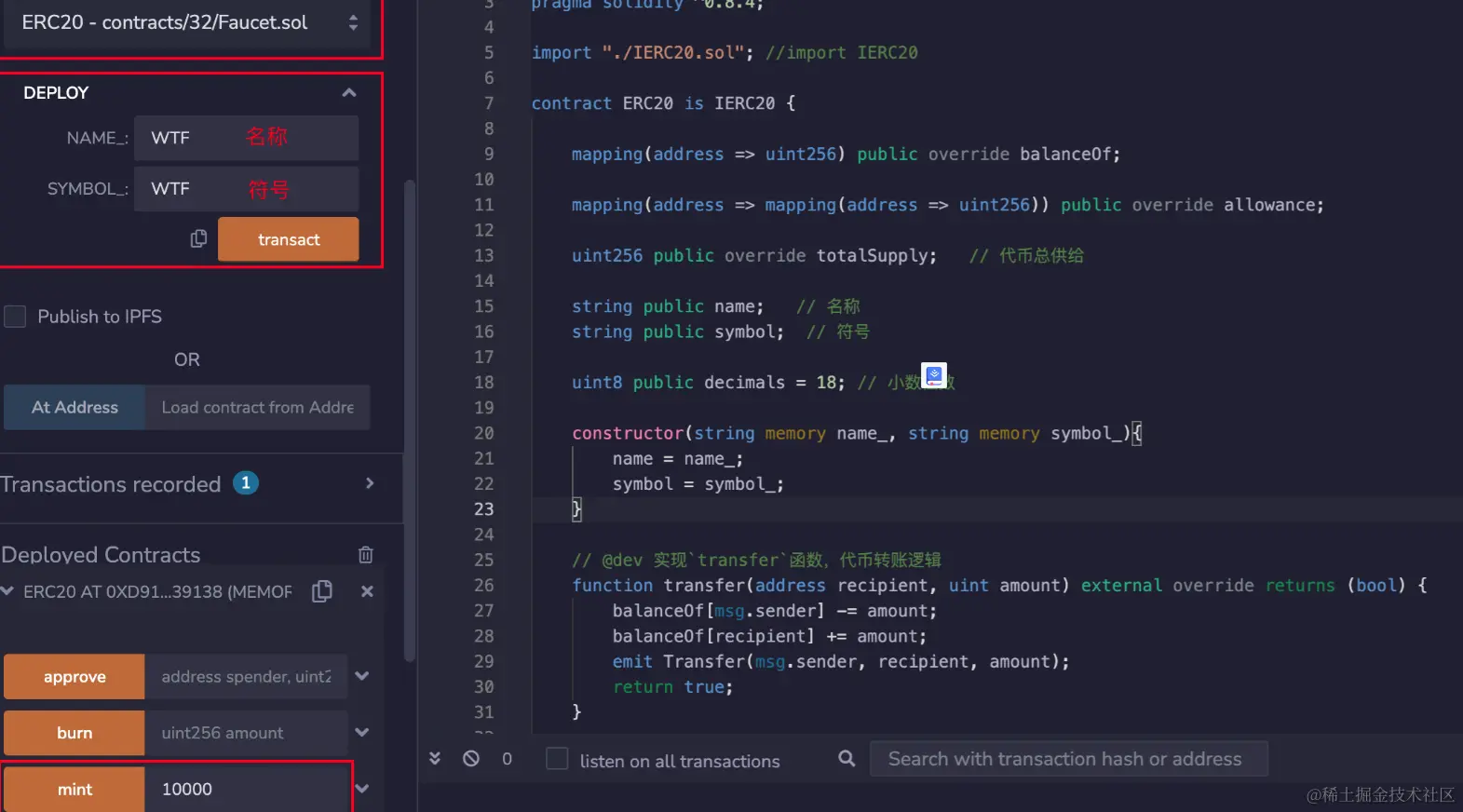Expand the Transactions recorded section

click(x=370, y=483)
